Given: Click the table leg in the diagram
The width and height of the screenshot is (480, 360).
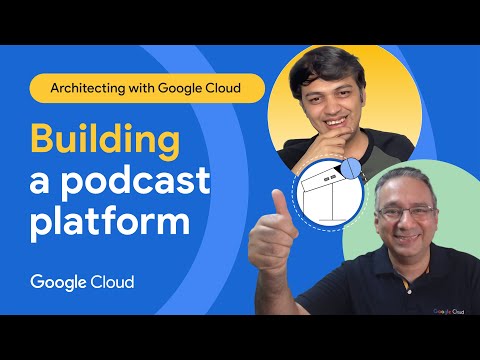Looking at the screenshot, I should (334, 202).
